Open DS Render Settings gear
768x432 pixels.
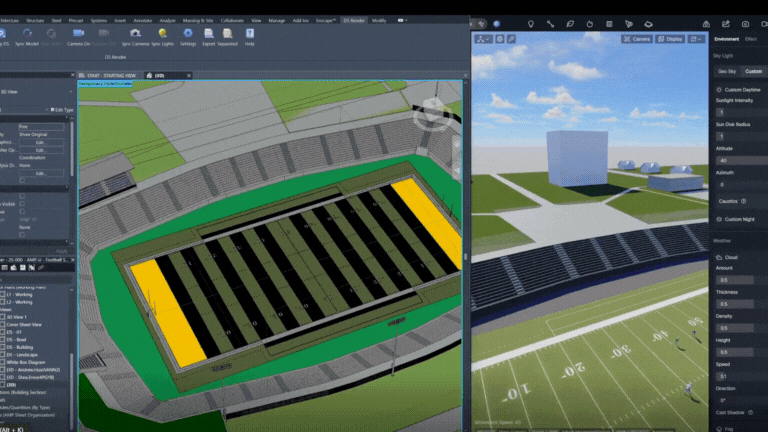[x=188, y=37]
